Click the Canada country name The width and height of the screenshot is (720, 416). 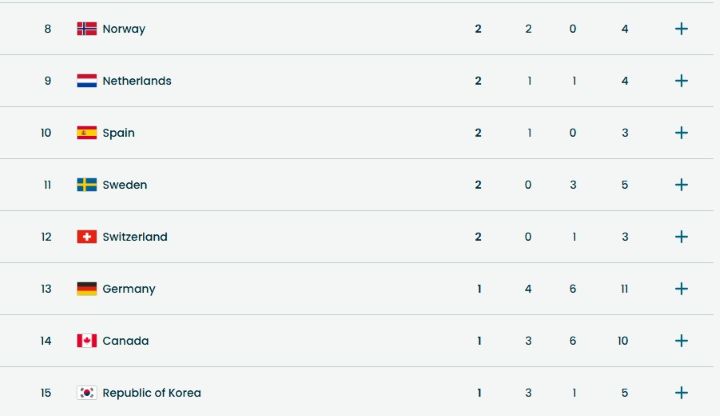click(126, 341)
